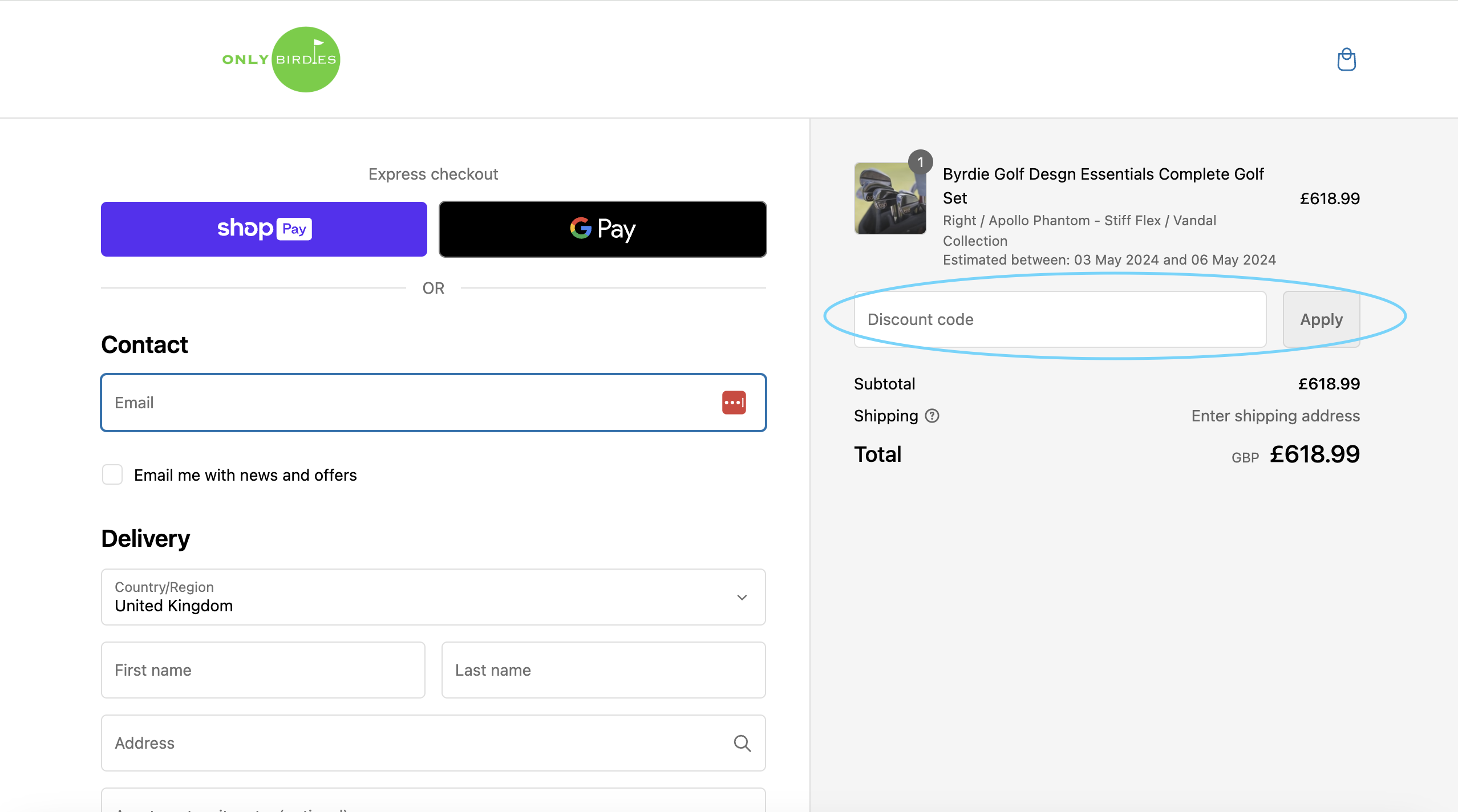Click the Shop Pay express checkout button

[264, 228]
